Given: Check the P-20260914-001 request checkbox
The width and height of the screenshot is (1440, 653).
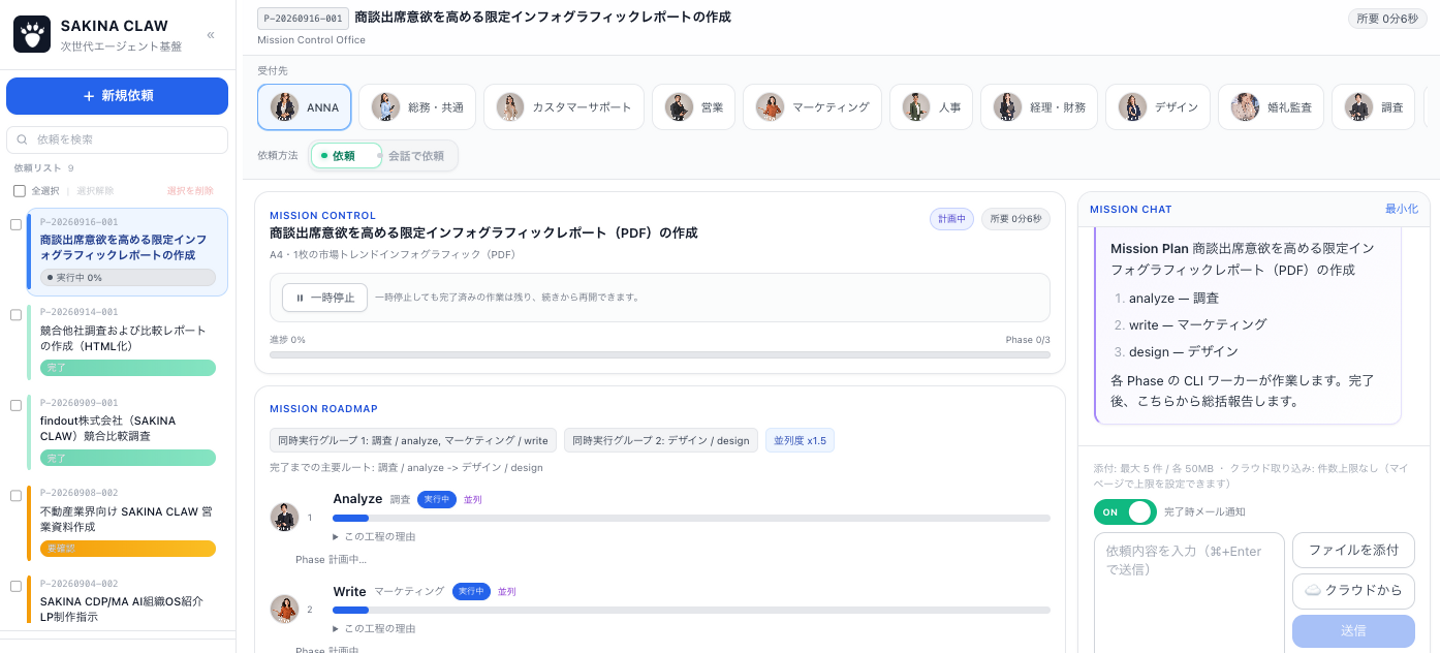Looking at the screenshot, I should point(16,315).
